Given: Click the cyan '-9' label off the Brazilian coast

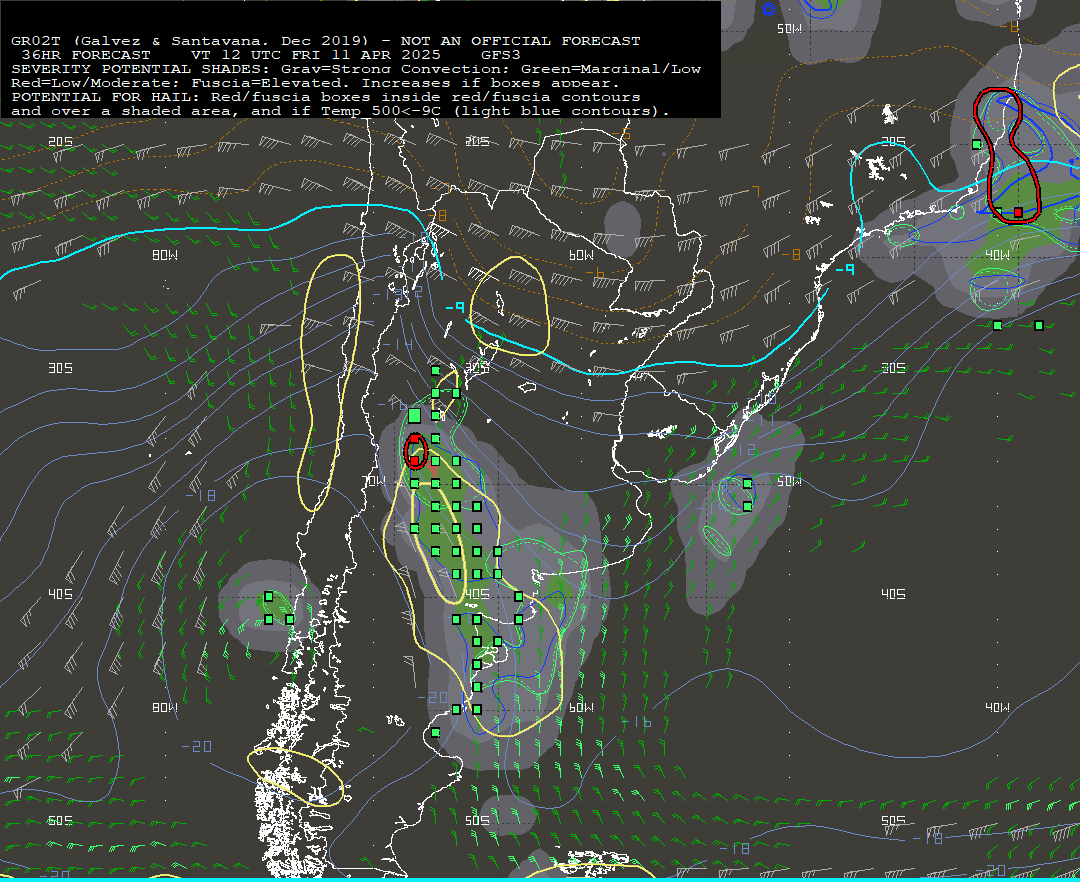Looking at the screenshot, I should (x=844, y=269).
